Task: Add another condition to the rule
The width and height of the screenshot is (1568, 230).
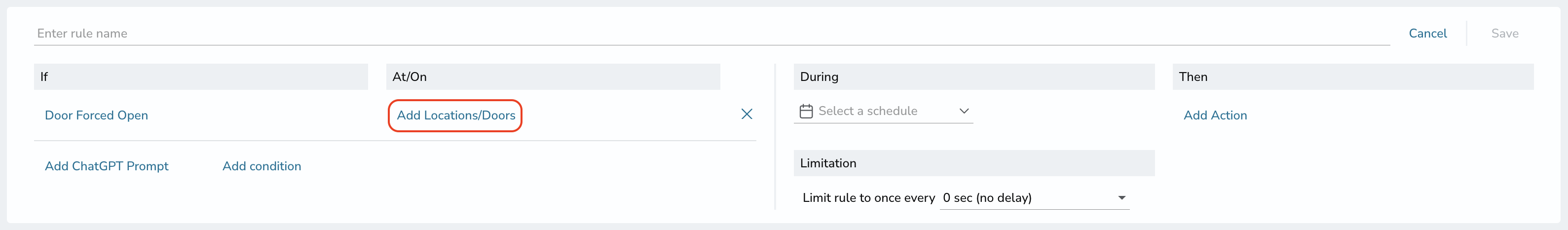Action: [261, 166]
